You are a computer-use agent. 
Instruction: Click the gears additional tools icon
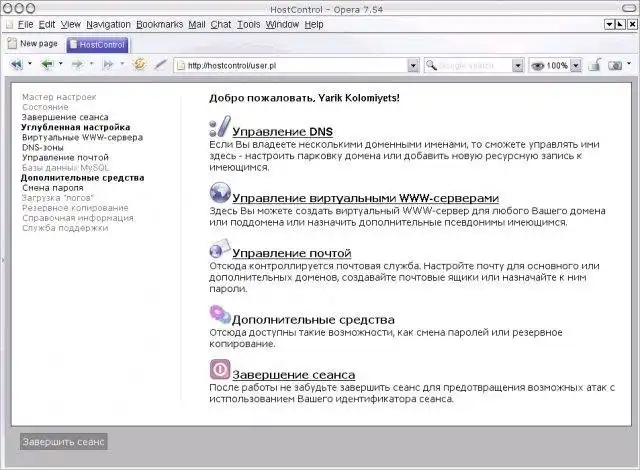coord(220,315)
